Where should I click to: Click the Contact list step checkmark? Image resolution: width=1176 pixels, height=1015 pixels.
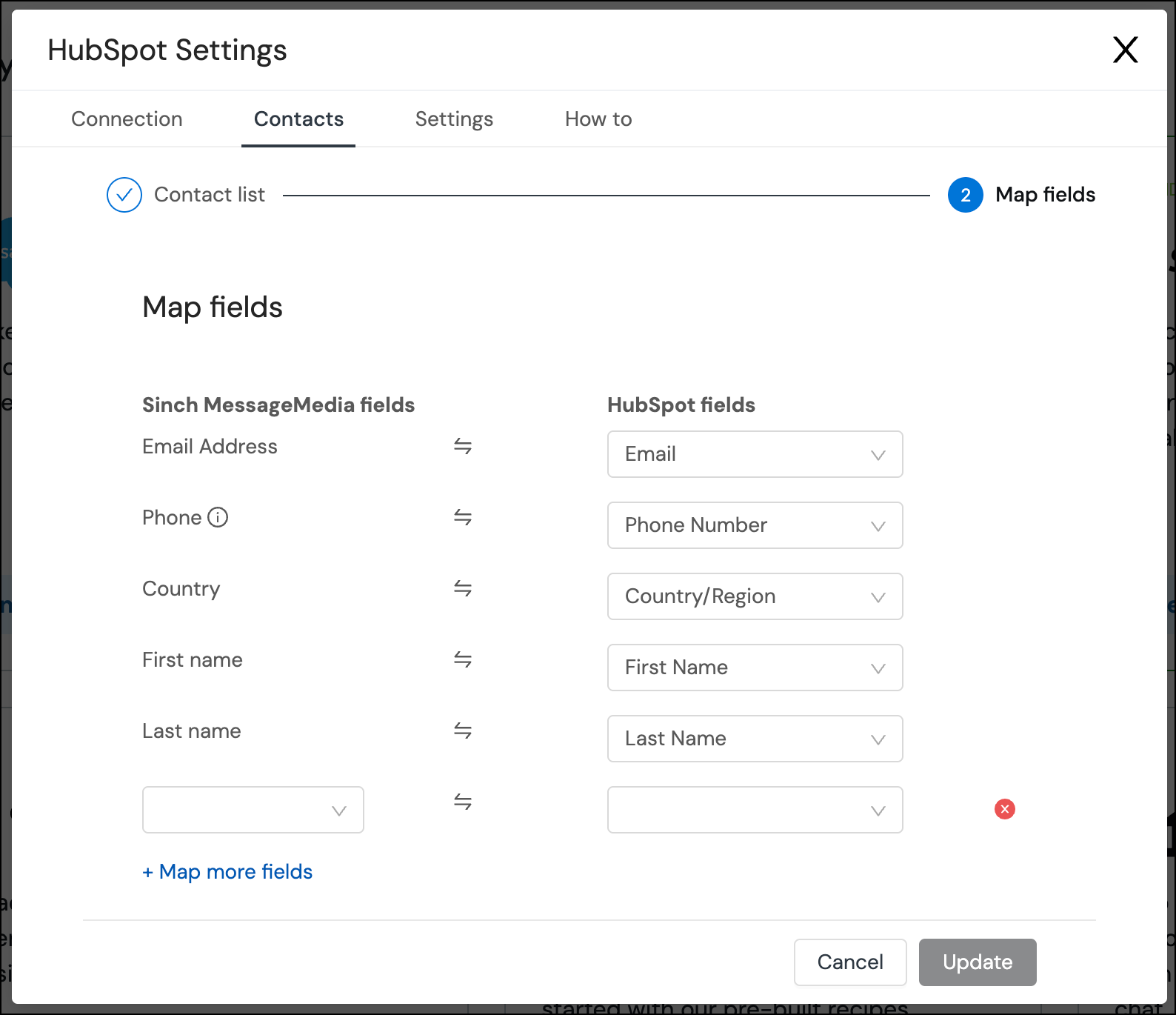point(124,195)
